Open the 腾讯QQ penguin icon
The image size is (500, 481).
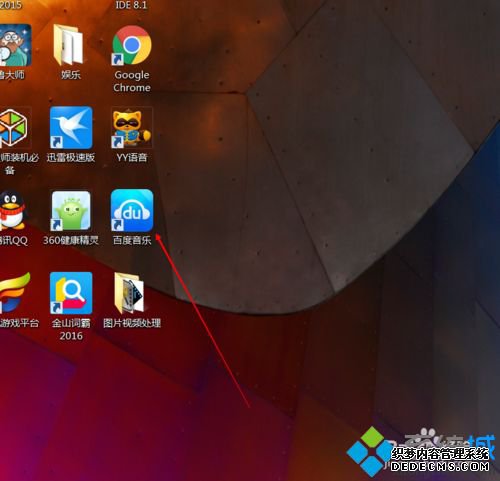pos(12,210)
